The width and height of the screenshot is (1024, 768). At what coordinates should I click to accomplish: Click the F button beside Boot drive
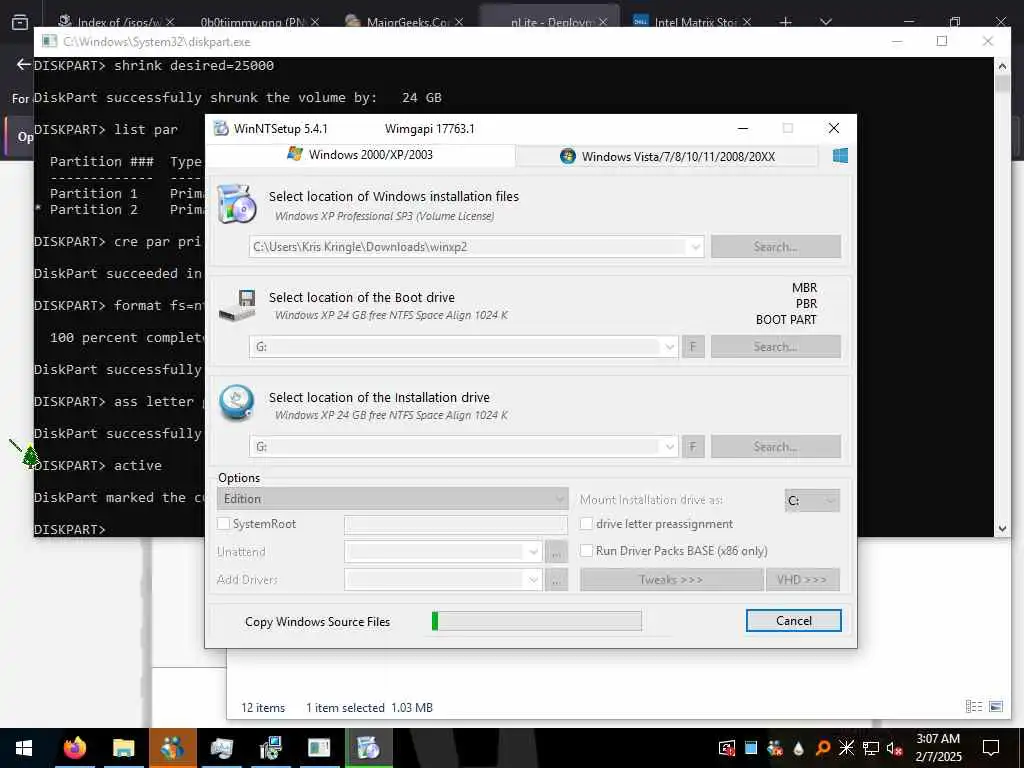[x=693, y=347]
